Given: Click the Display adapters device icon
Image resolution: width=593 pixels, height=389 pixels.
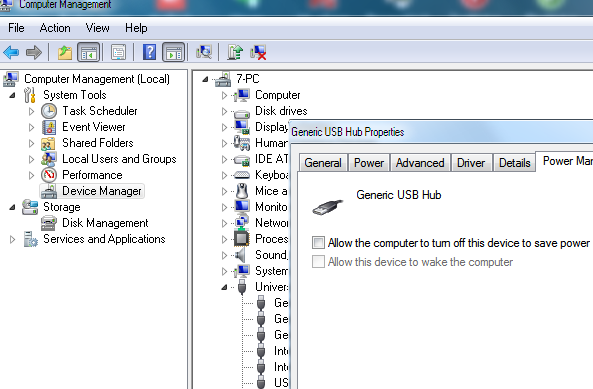Looking at the screenshot, I should click(x=242, y=127).
